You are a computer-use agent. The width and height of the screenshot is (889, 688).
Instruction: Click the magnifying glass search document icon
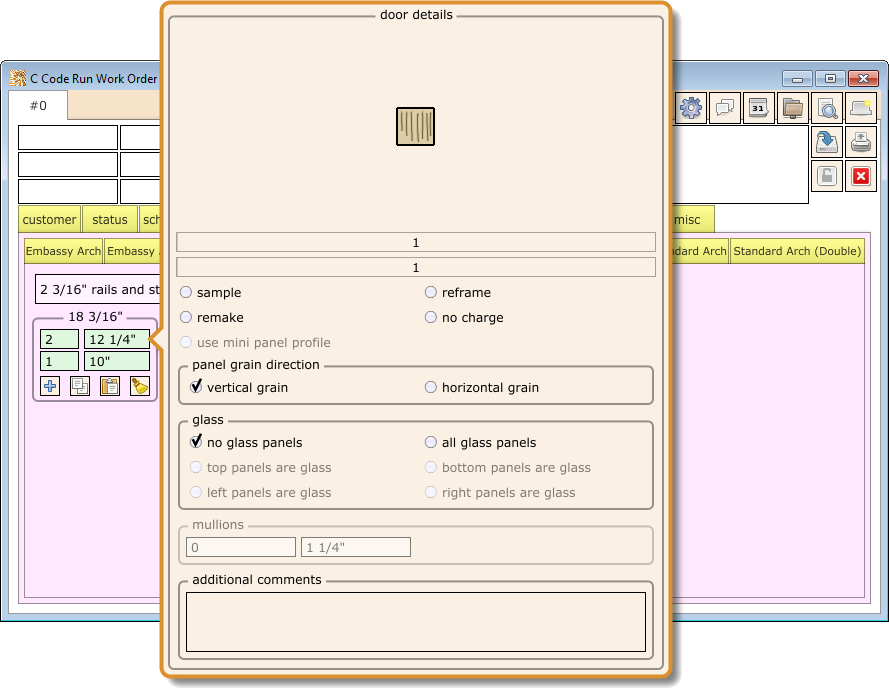(x=828, y=108)
